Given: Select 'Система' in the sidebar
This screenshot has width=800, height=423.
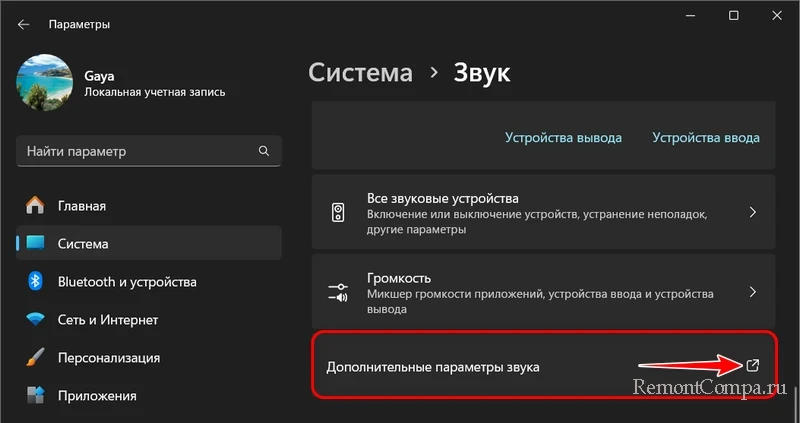Looking at the screenshot, I should tap(148, 243).
